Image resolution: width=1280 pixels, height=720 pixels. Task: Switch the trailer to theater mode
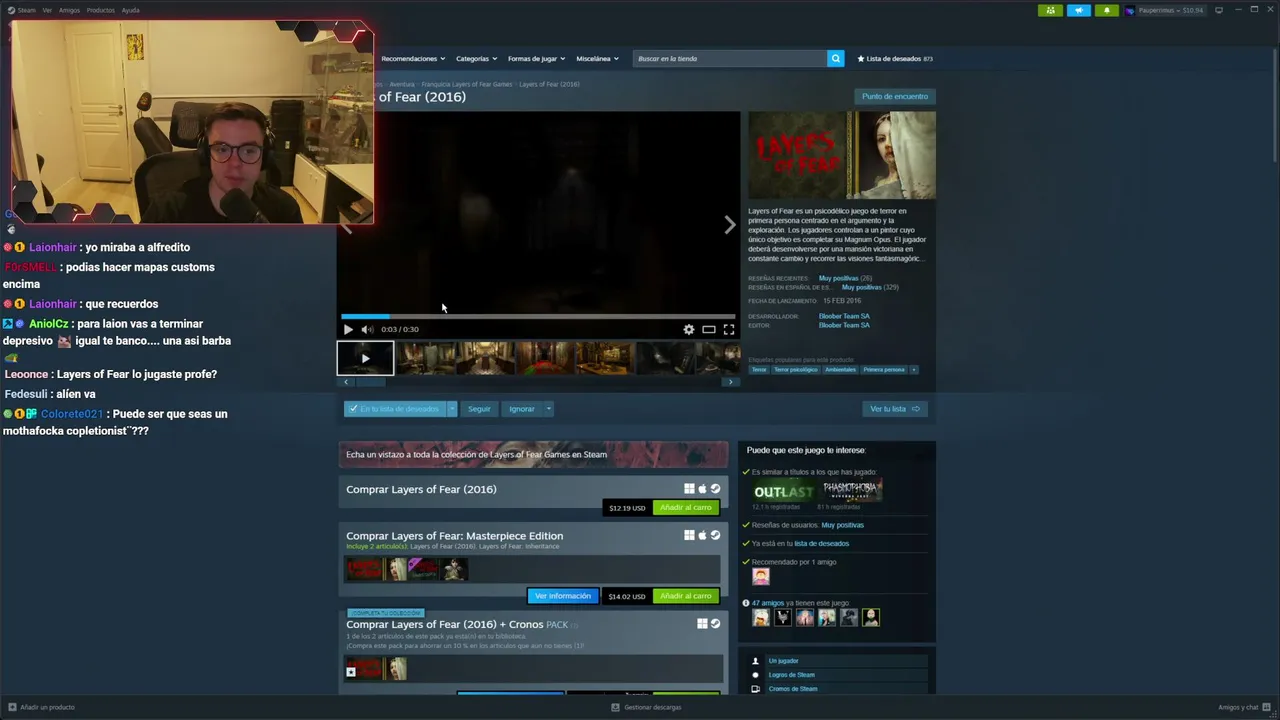708,329
